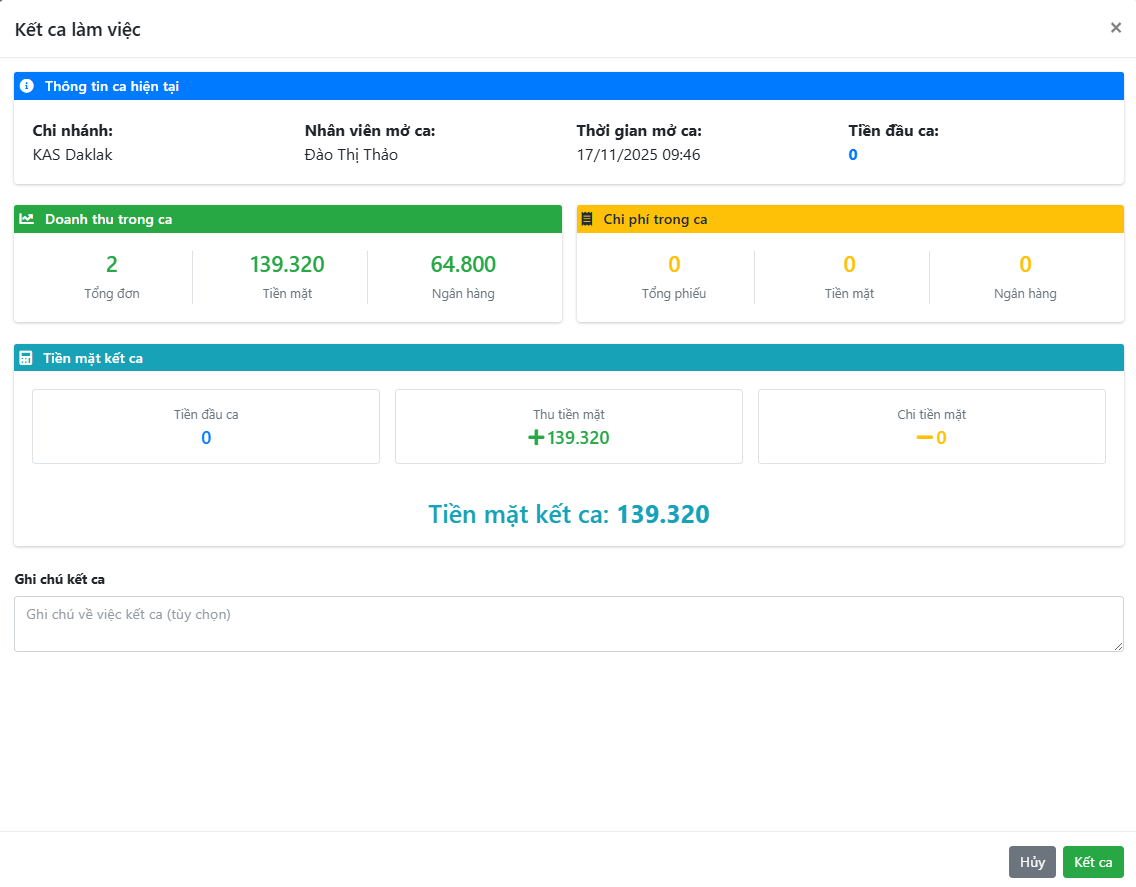This screenshot has height=887, width=1136.
Task: Select the Tiền đầu ca card in cash summary
Action: (x=206, y=427)
